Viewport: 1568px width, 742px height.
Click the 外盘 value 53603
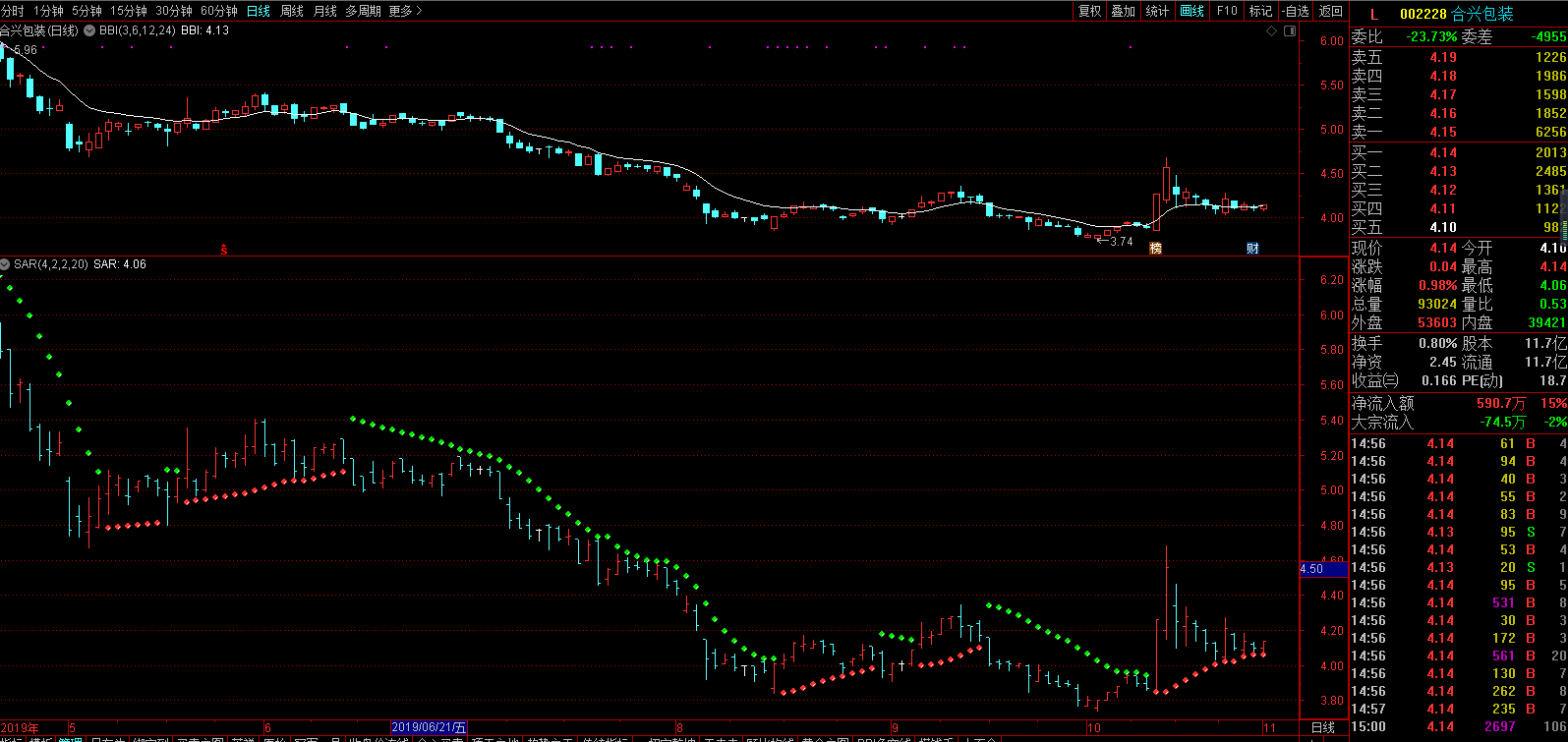[1437, 322]
